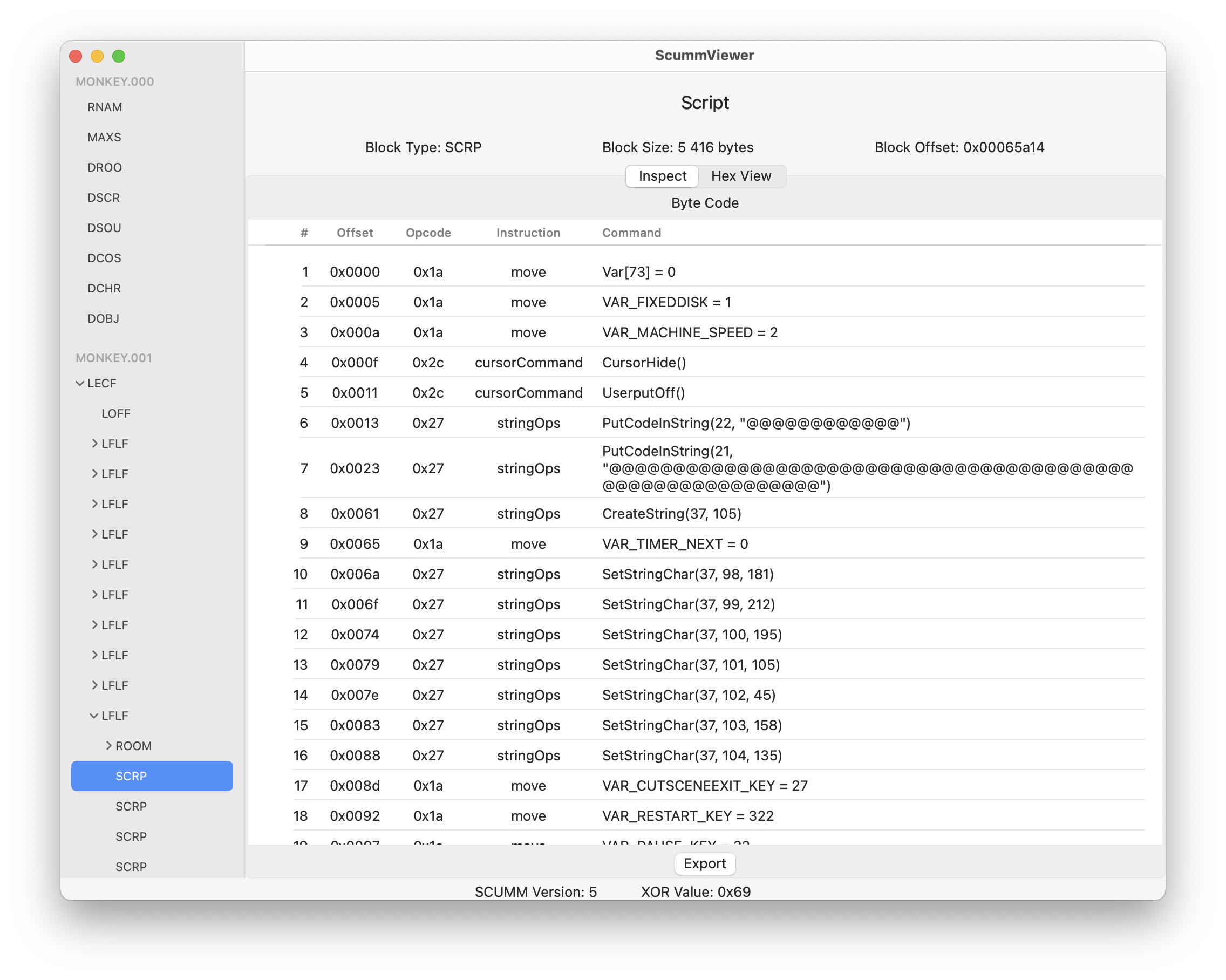Select the Inspect tab
The width and height of the screenshot is (1226, 980).
coord(662,176)
